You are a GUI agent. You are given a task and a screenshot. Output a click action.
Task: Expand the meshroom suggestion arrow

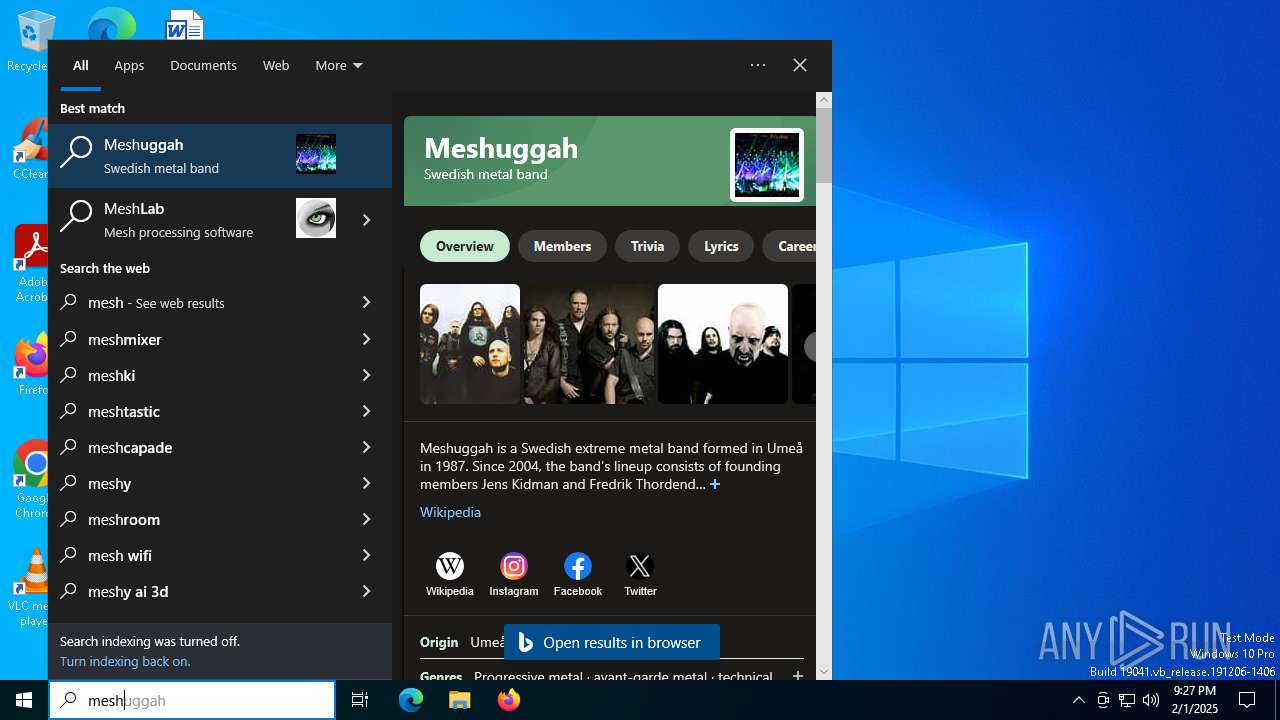pyautogui.click(x=366, y=519)
